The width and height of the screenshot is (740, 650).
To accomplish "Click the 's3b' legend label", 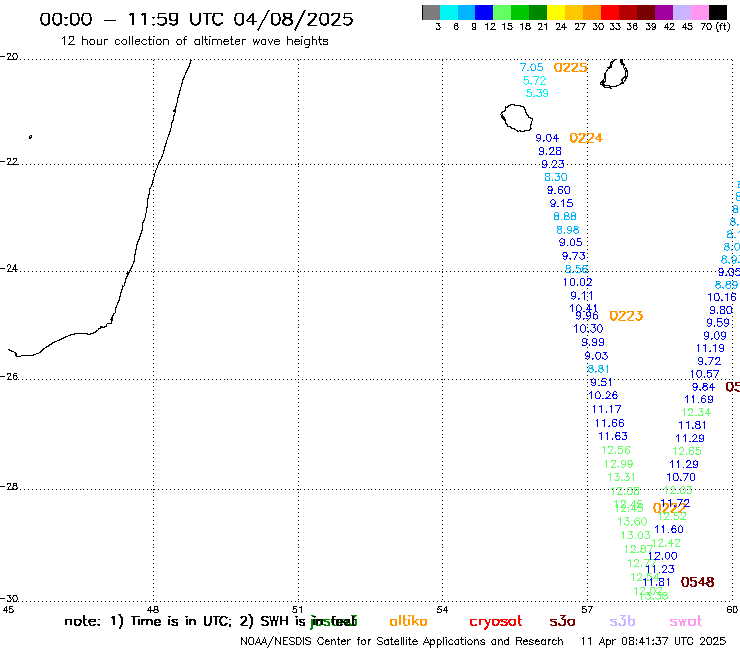I will (622, 622).
